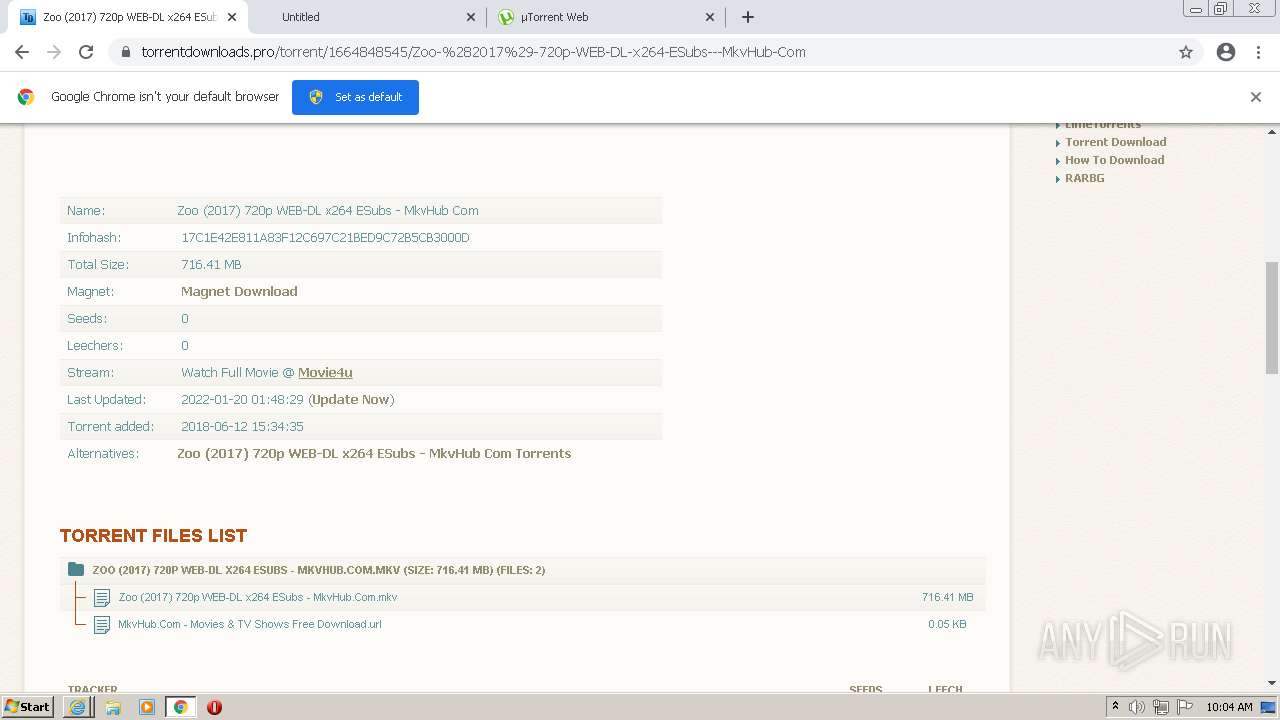Screen dimensions: 1280x720
Task: Click the folder header ZOO (2017) 720P row
Action: pyautogui.click(x=523, y=570)
